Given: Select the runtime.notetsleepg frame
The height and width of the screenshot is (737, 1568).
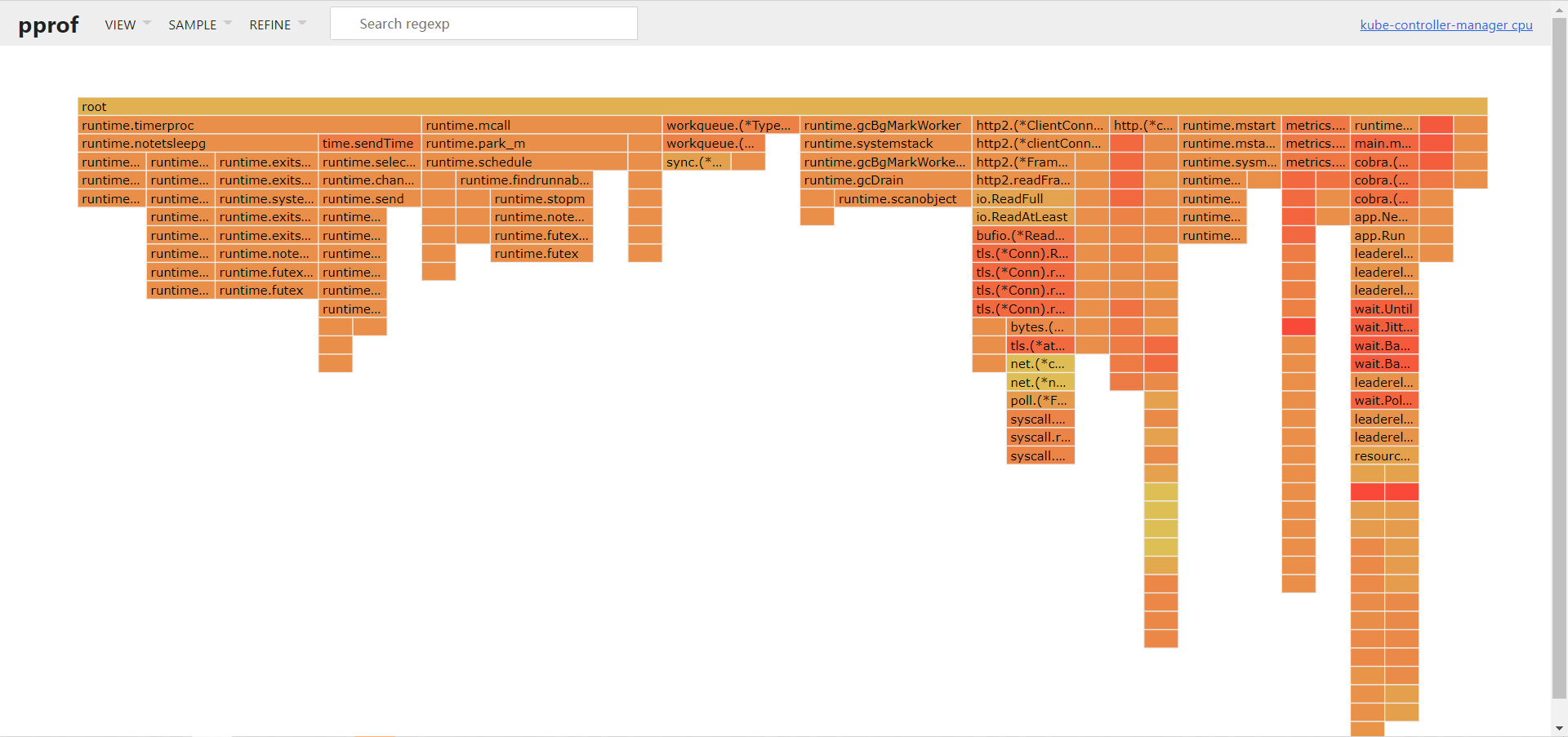Looking at the screenshot, I should (x=198, y=144).
